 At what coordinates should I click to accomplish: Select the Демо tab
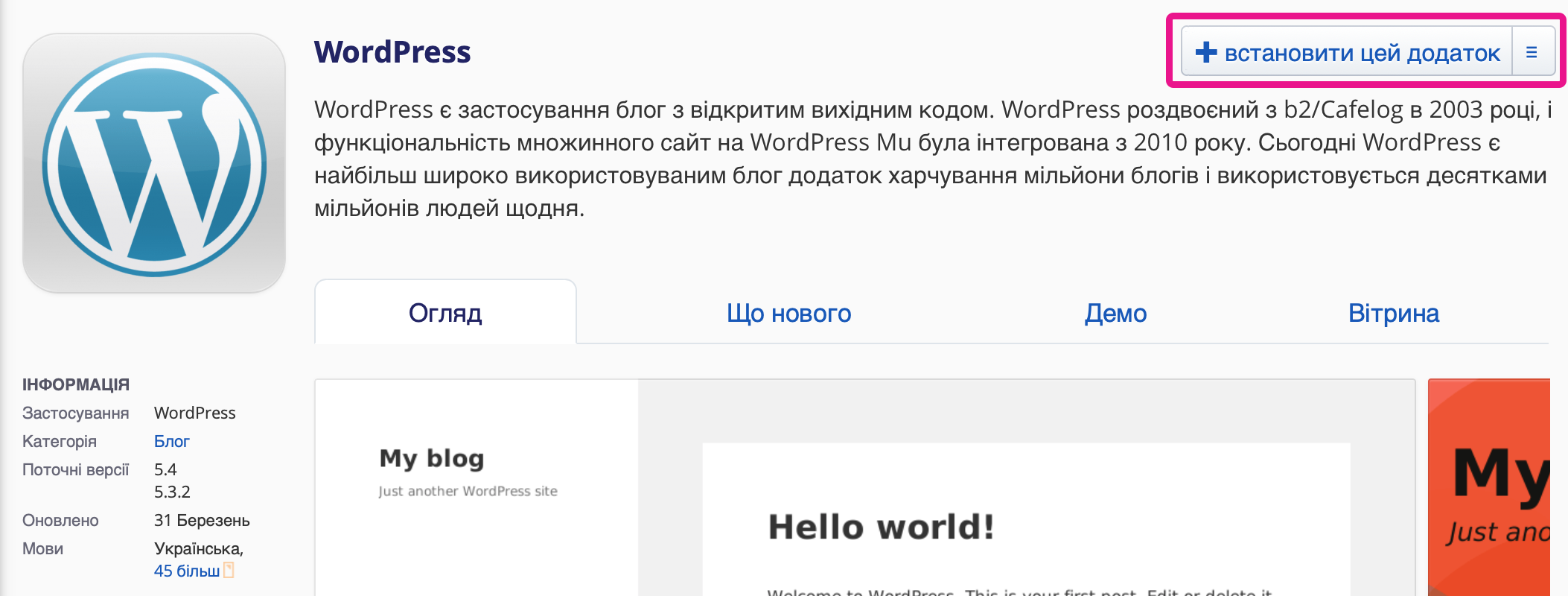(x=1115, y=313)
